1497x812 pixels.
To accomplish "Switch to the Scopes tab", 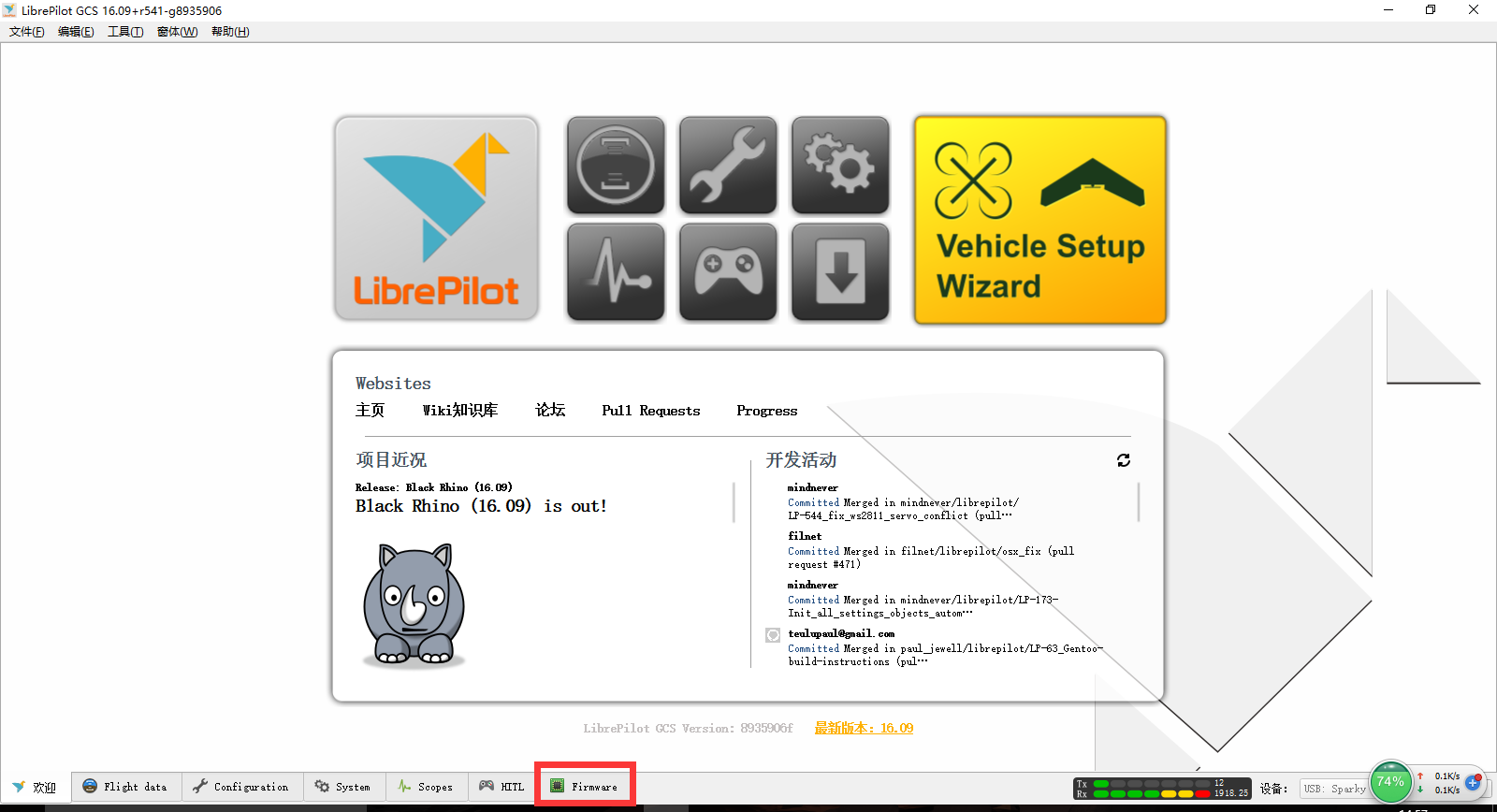I will 426,787.
